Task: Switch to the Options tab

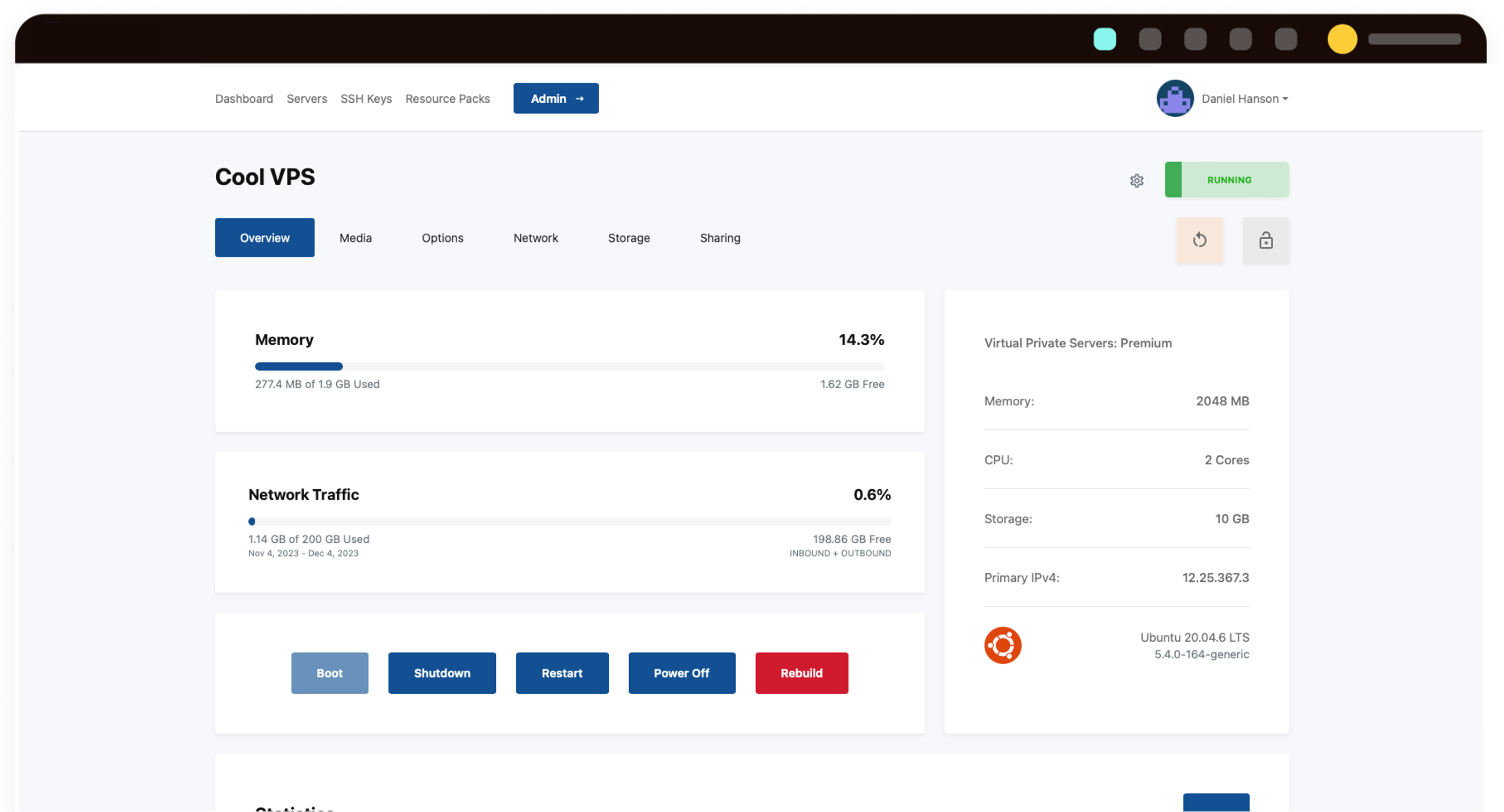Action: pos(443,238)
